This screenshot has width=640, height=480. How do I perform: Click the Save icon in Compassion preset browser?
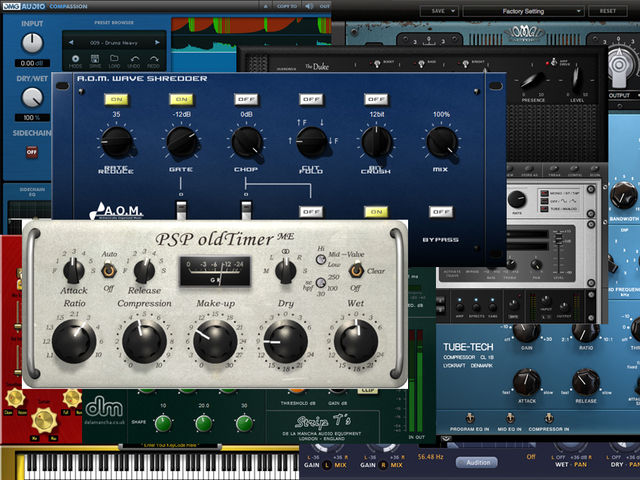(95, 59)
